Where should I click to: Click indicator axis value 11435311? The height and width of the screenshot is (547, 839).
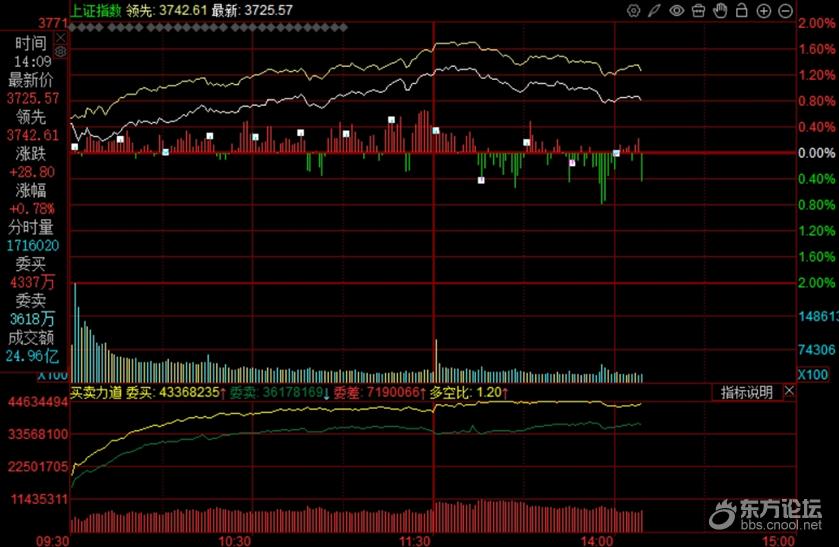40,499
